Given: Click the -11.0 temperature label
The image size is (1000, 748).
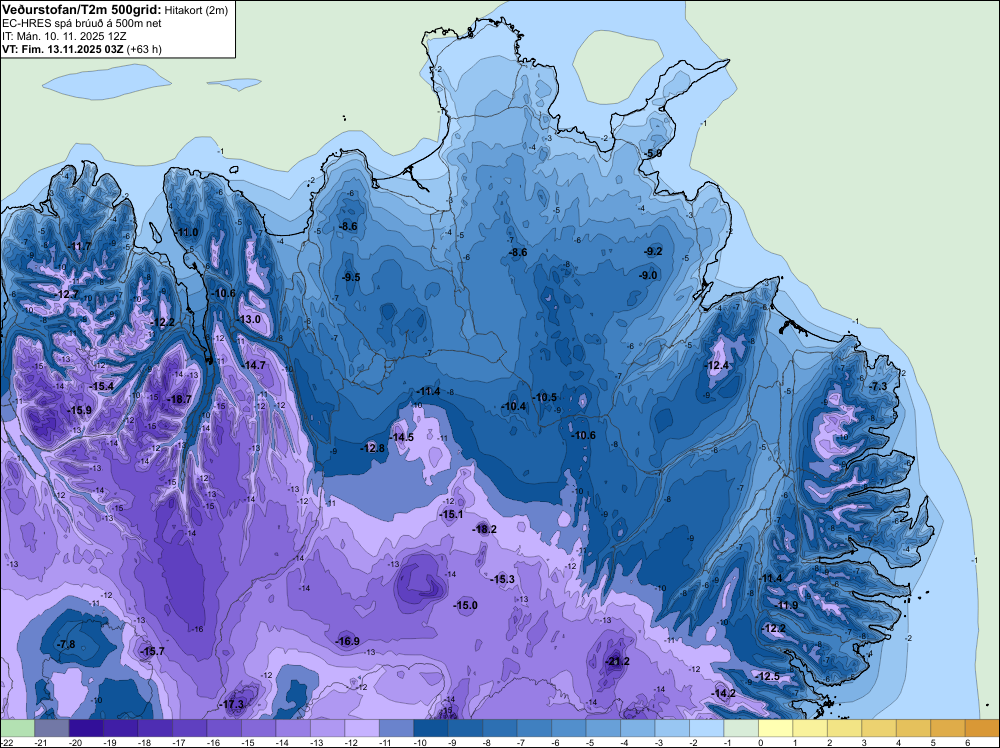Looking at the screenshot, I should pos(187,232).
